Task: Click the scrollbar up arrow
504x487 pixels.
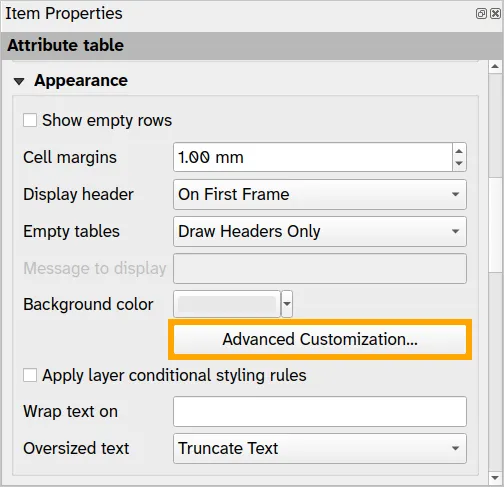Action: [x=495, y=67]
